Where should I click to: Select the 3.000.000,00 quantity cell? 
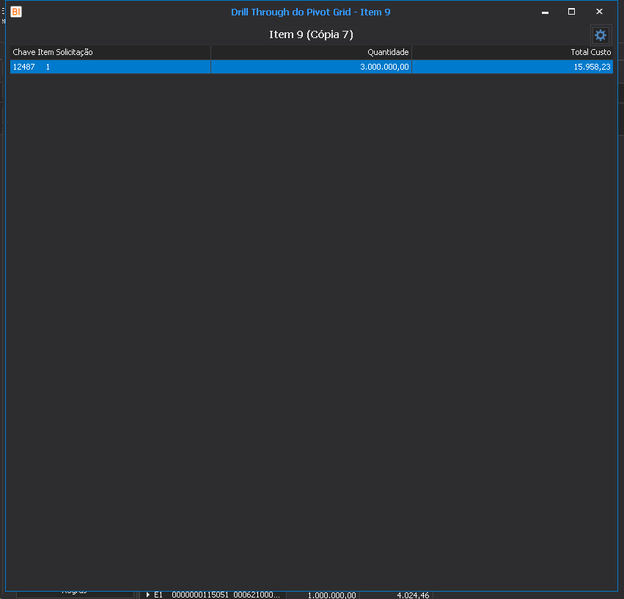pos(311,67)
